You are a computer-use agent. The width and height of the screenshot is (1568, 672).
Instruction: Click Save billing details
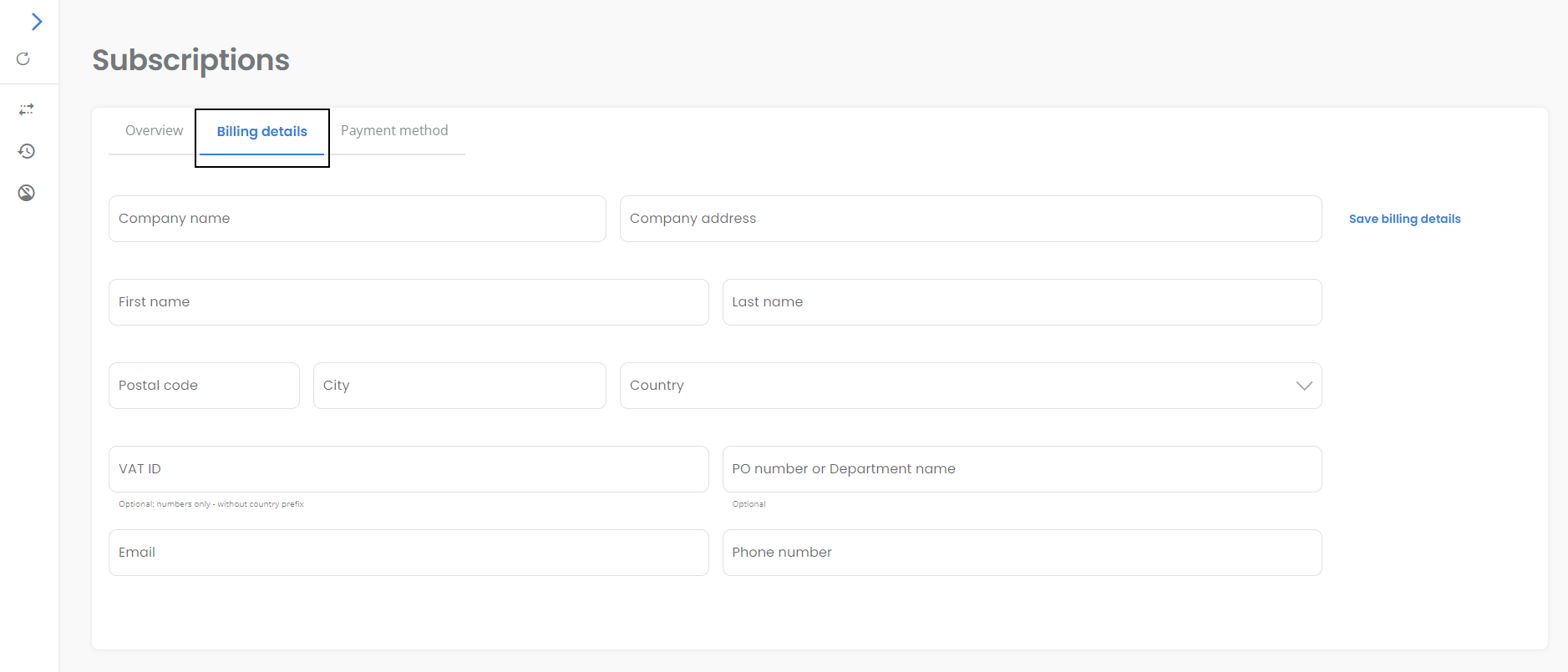(x=1404, y=219)
